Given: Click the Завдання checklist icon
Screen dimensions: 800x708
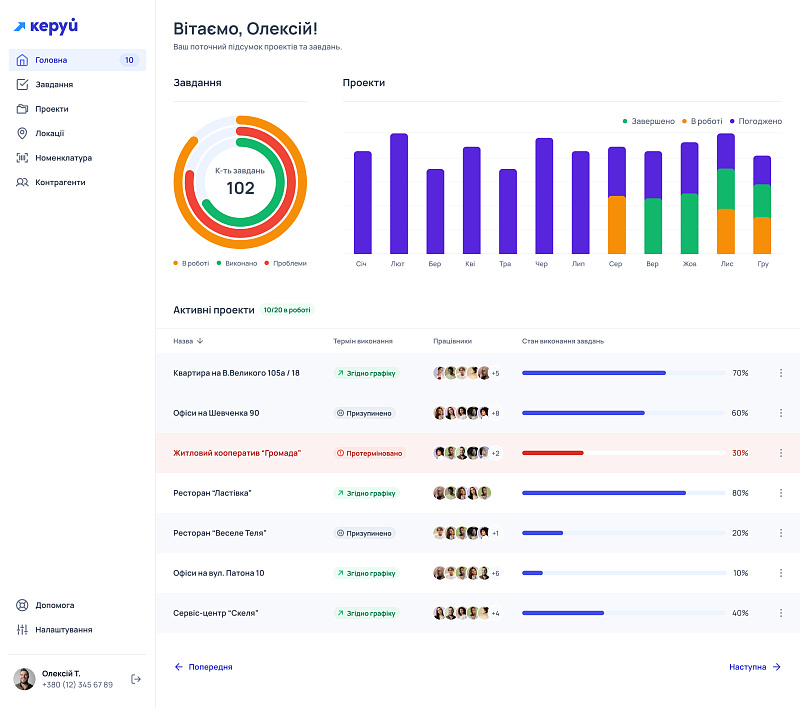Looking at the screenshot, I should [22, 85].
